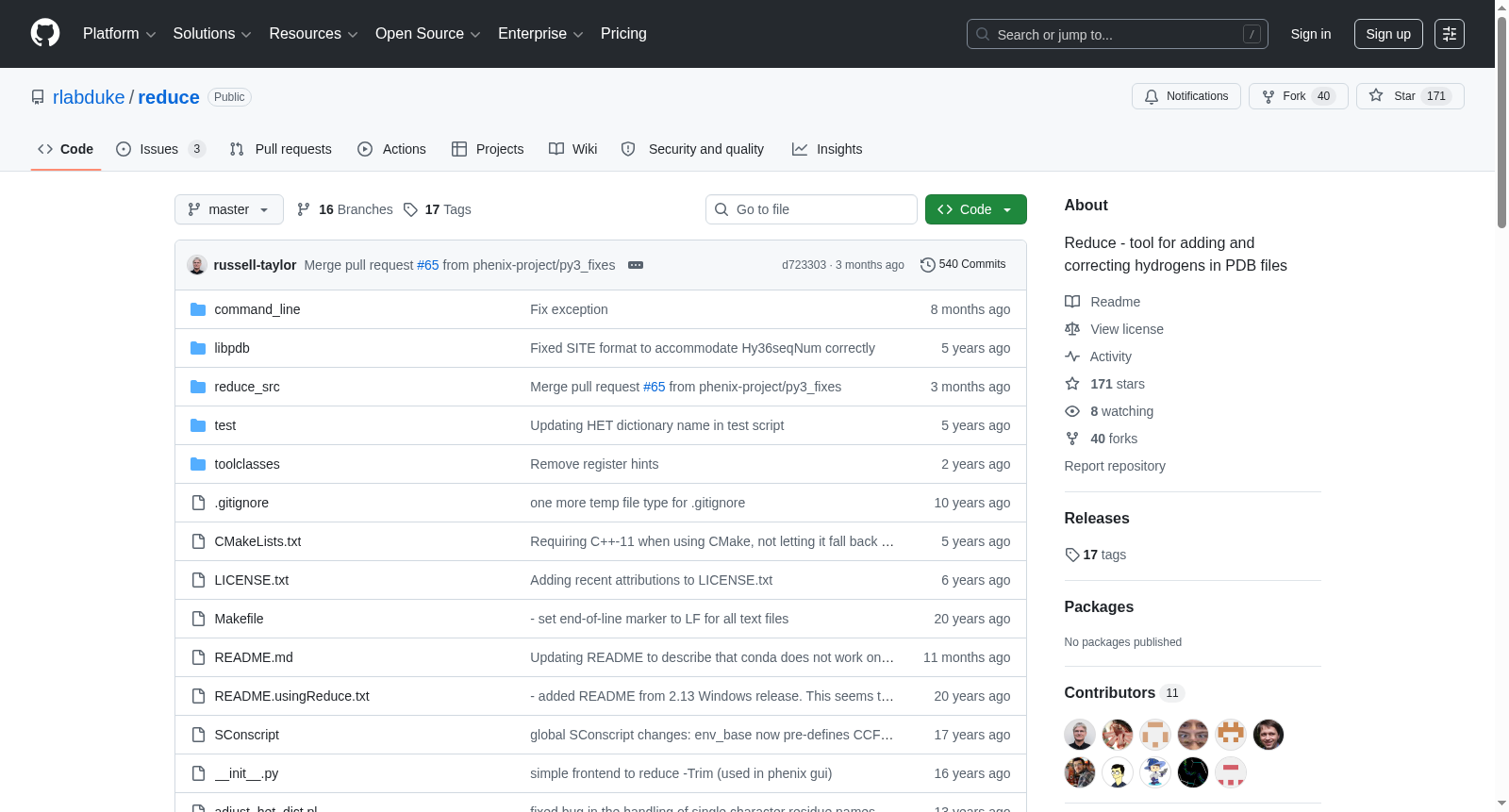The width and height of the screenshot is (1509, 812).
Task: Open the first contributor avatar thumbnail
Action: pyautogui.click(x=1080, y=735)
